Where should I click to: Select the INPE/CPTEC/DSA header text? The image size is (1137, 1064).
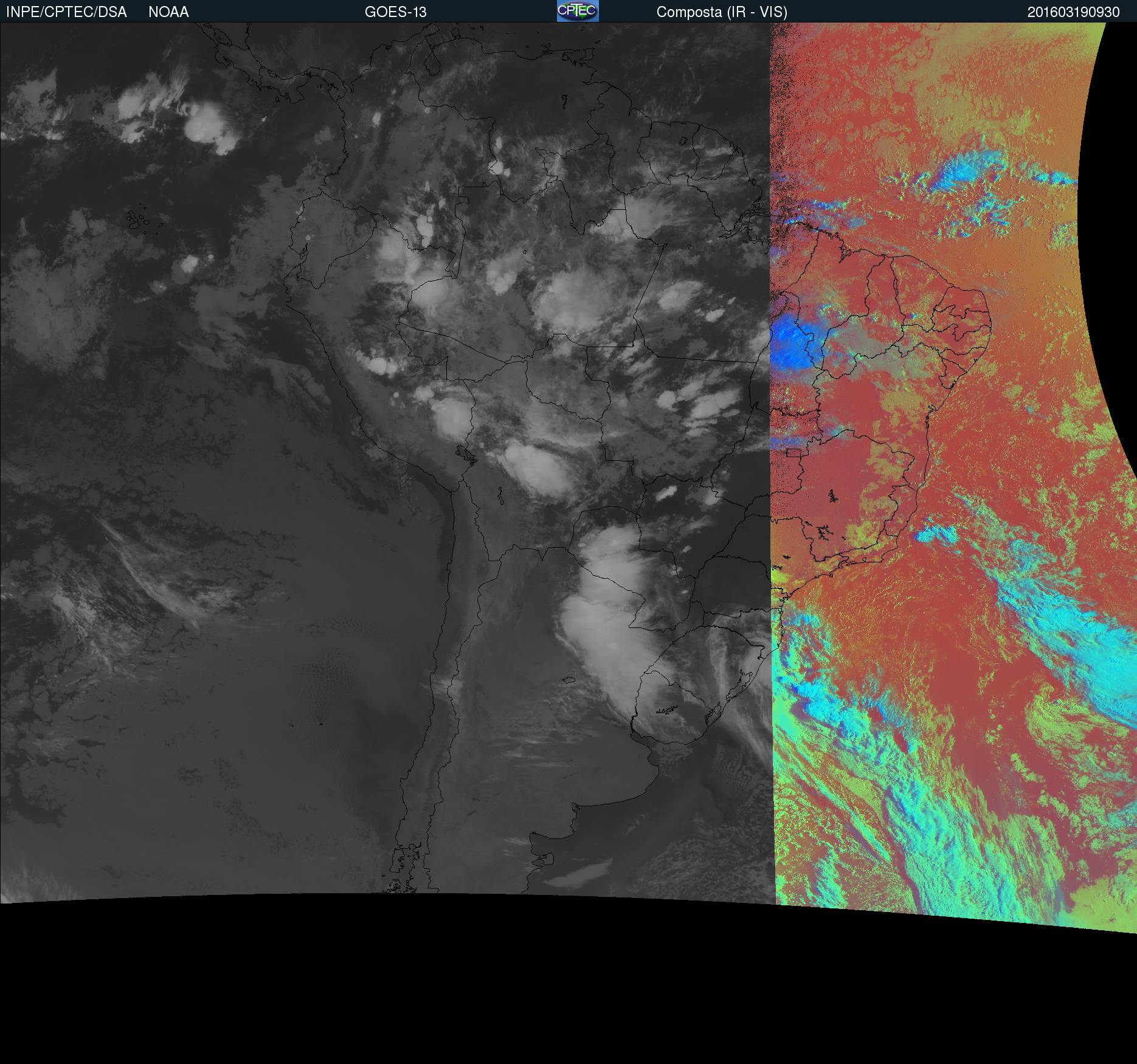coord(66,12)
